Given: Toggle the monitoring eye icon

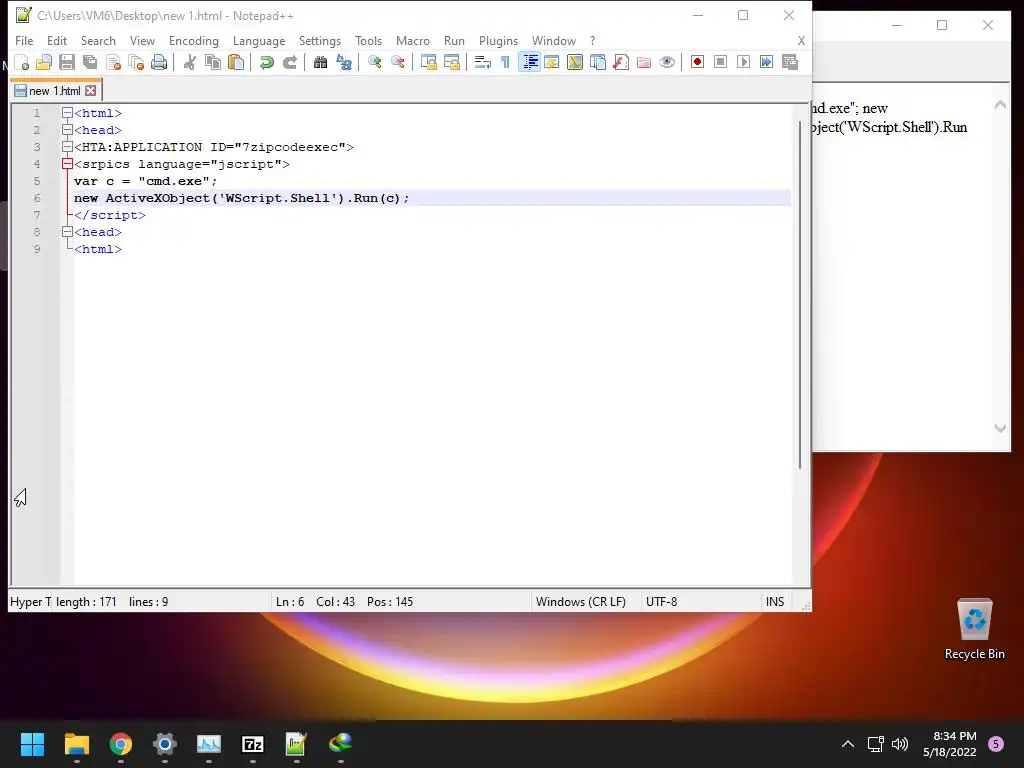Looking at the screenshot, I should pos(667,62).
